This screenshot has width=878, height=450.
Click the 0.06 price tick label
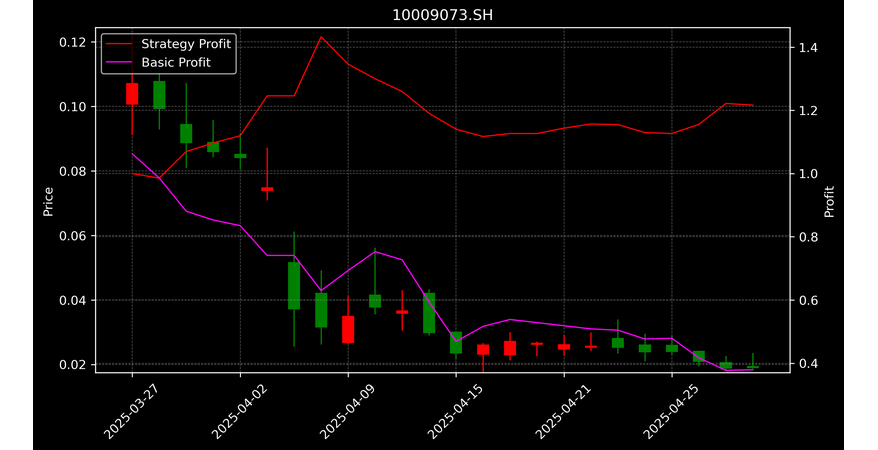[x=72, y=236]
